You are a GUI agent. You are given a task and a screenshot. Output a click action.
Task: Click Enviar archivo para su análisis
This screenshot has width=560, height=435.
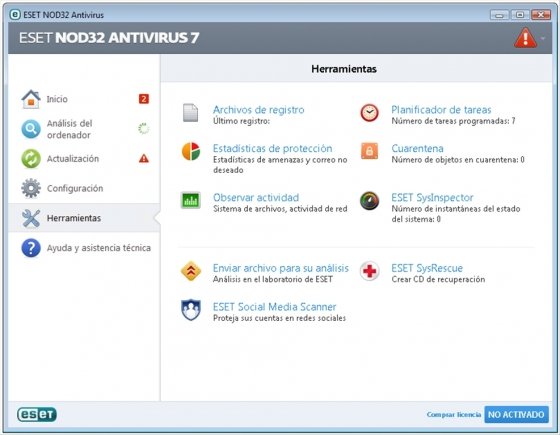point(281,268)
